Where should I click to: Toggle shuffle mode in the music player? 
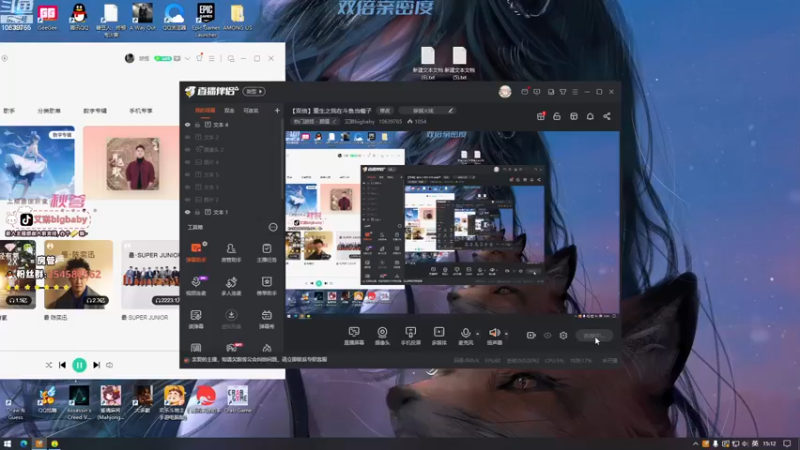click(x=48, y=365)
